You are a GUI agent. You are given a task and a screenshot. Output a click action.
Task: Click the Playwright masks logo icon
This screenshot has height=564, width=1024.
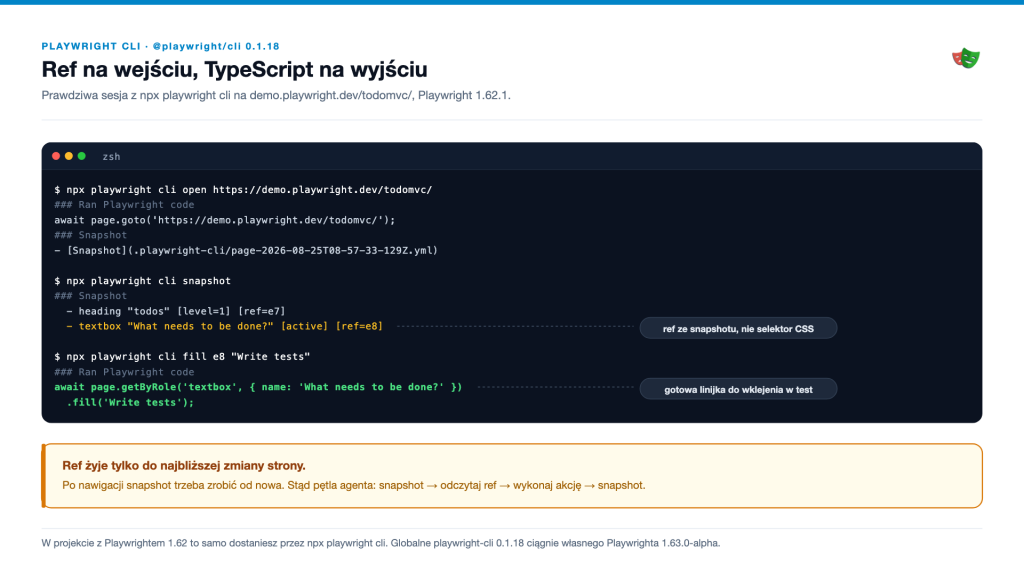(966, 58)
